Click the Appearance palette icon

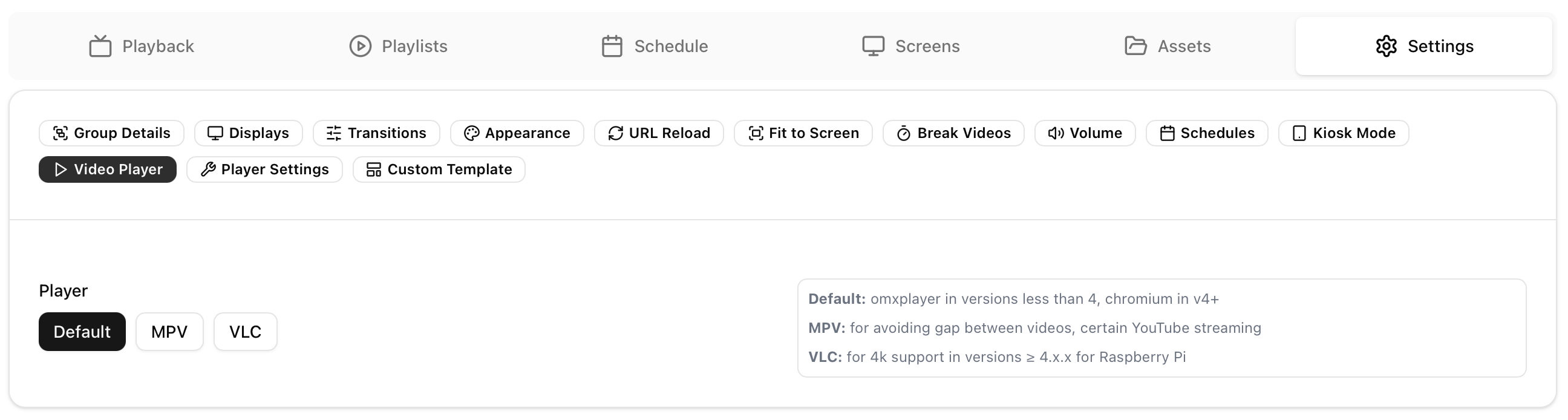coord(471,133)
